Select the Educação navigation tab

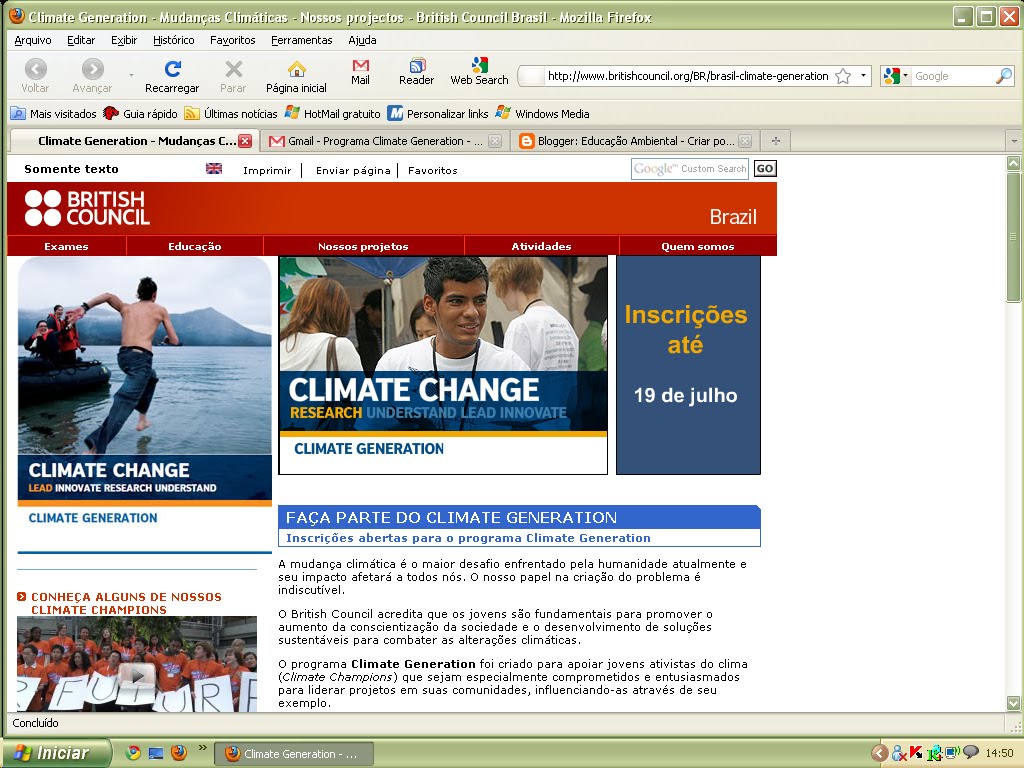coord(195,246)
